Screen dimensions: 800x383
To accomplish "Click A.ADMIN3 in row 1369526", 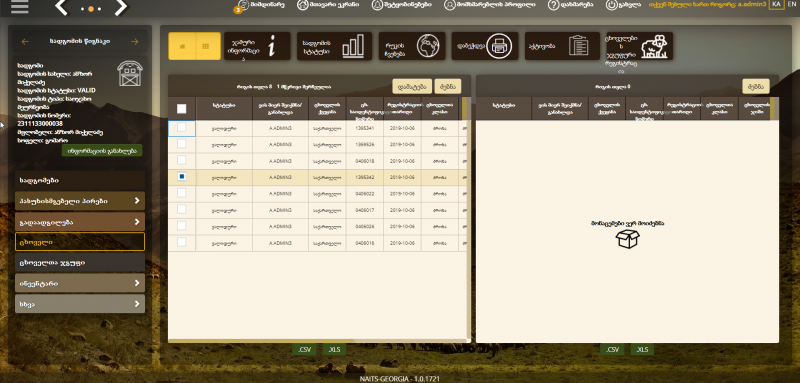I will pyautogui.click(x=280, y=145).
